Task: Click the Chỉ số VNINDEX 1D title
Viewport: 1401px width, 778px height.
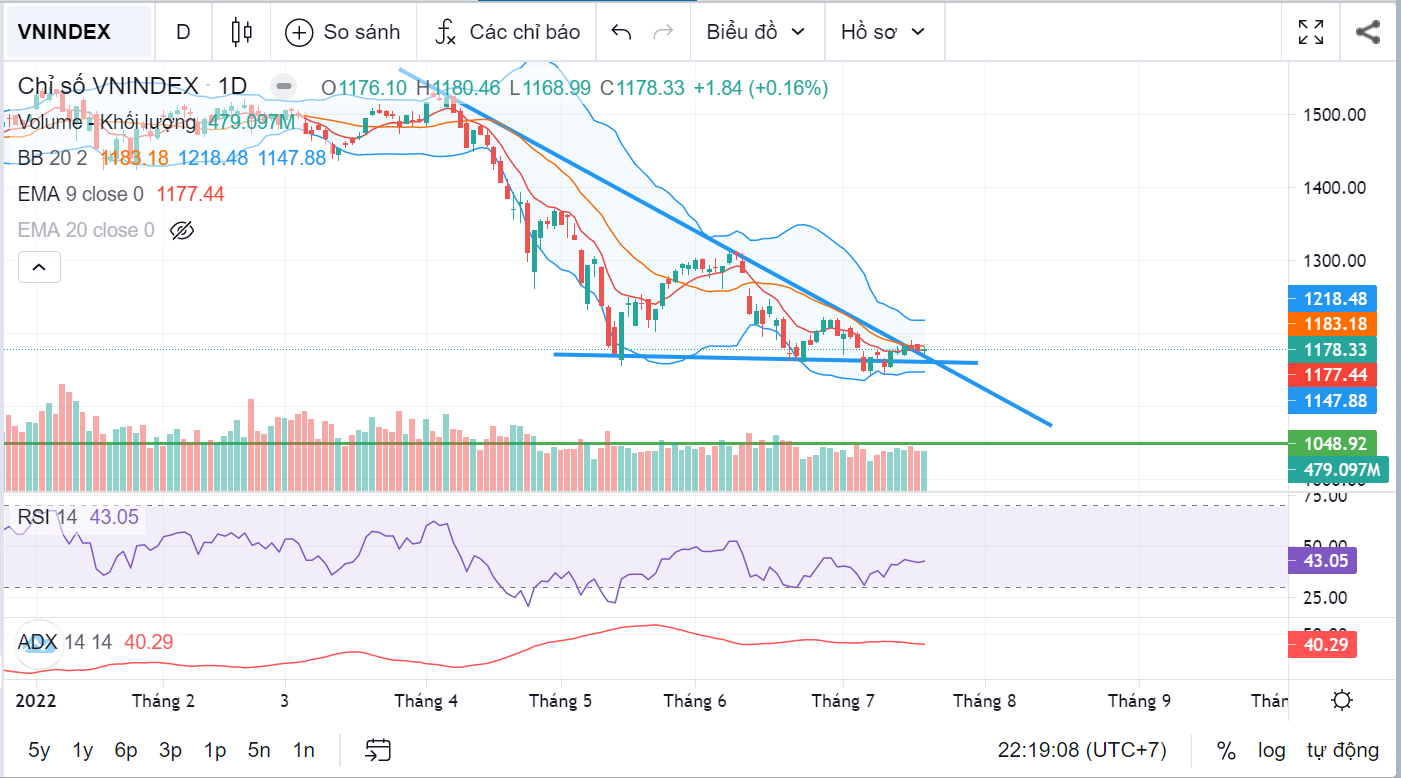Action: click(x=132, y=87)
